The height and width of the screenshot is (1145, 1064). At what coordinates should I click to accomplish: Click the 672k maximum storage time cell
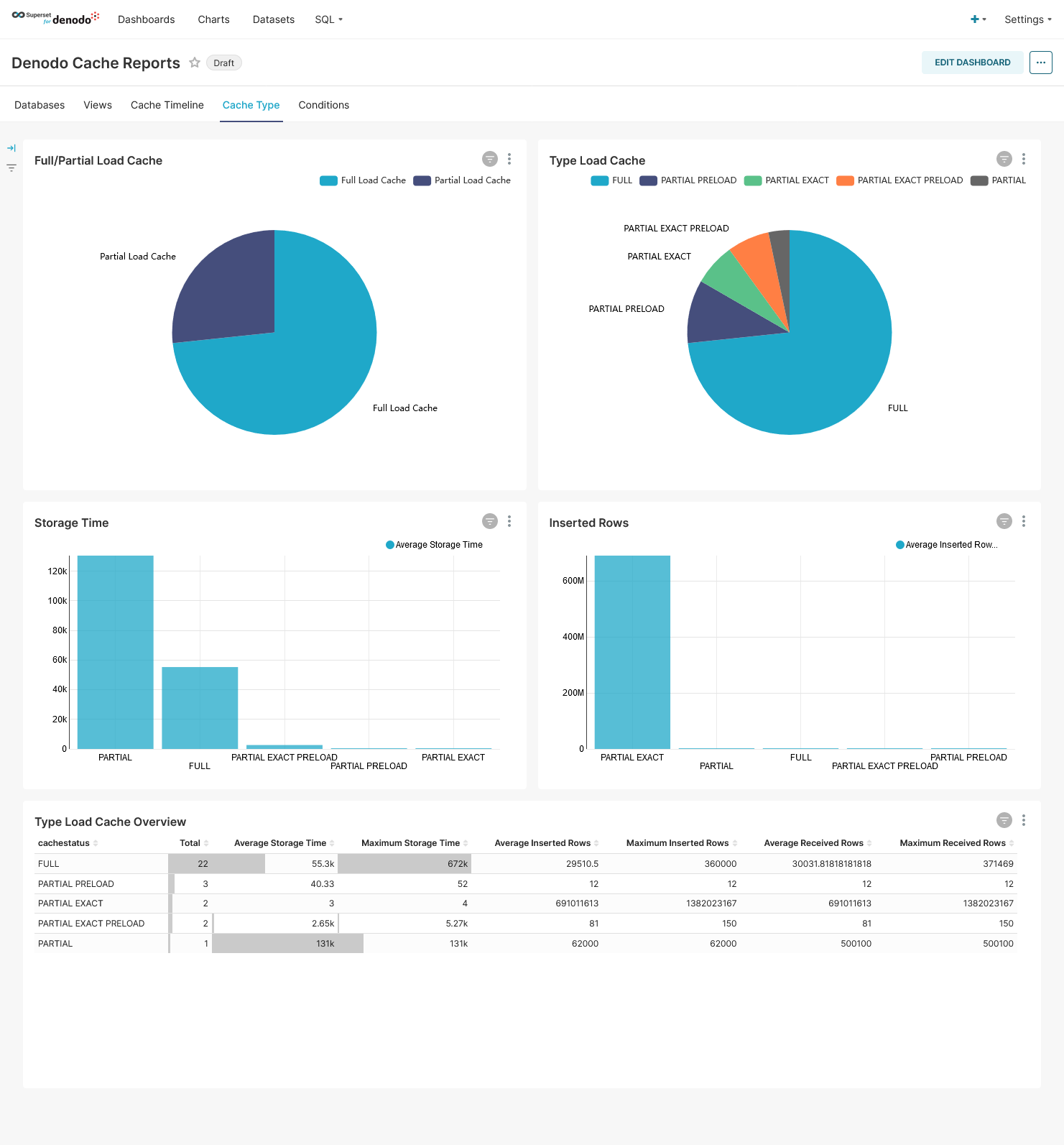coord(404,864)
